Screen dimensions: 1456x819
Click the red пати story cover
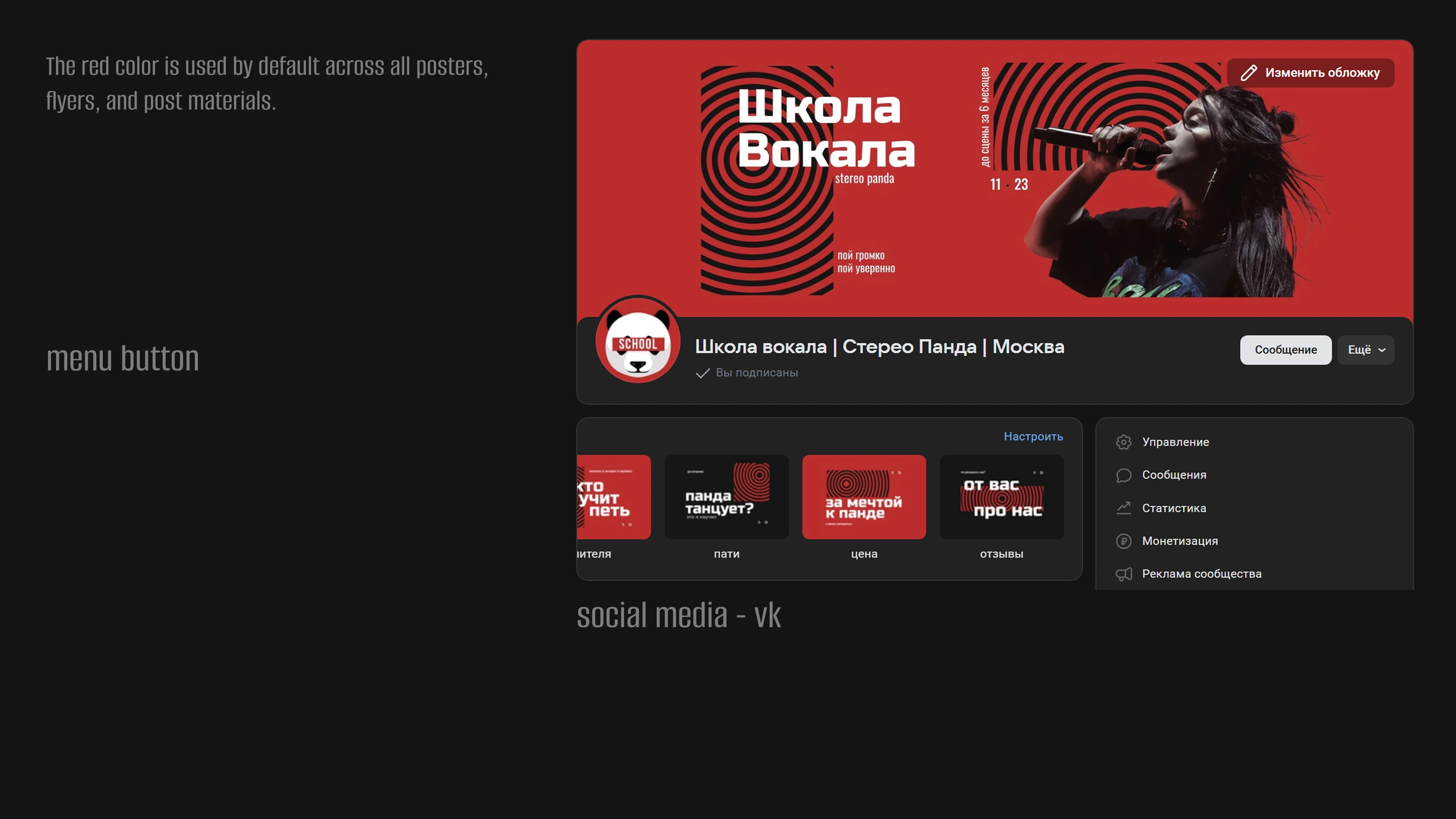pyautogui.click(x=727, y=497)
